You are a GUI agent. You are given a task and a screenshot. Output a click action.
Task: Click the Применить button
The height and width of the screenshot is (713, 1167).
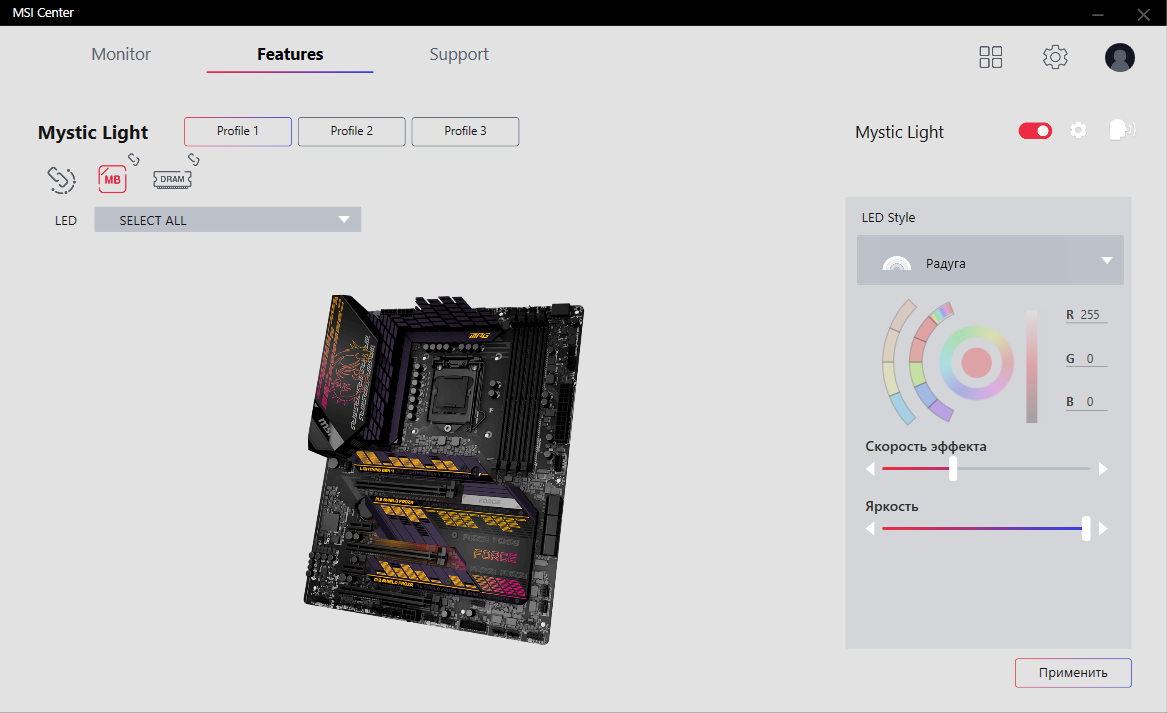click(x=1073, y=673)
